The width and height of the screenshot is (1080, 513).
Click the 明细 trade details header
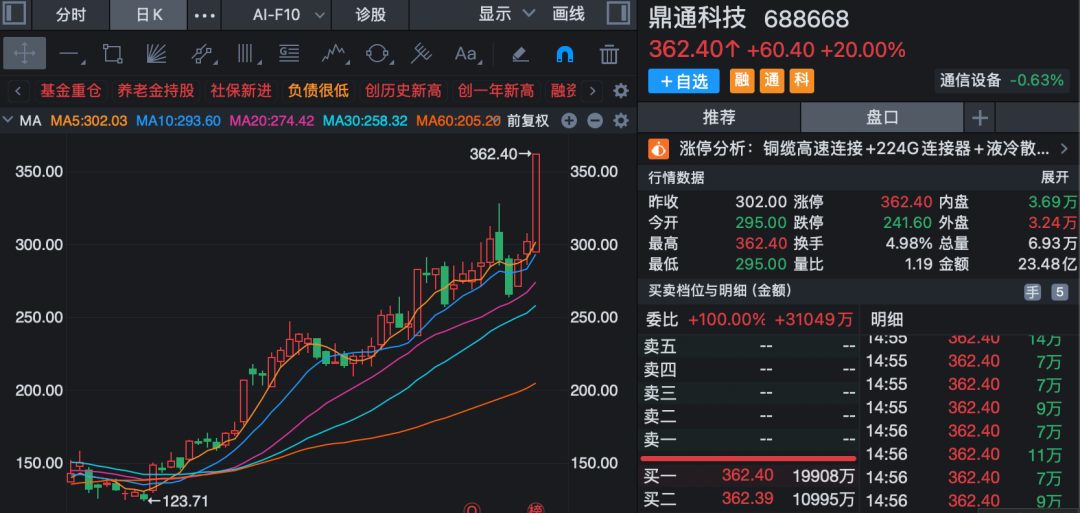tap(886, 320)
